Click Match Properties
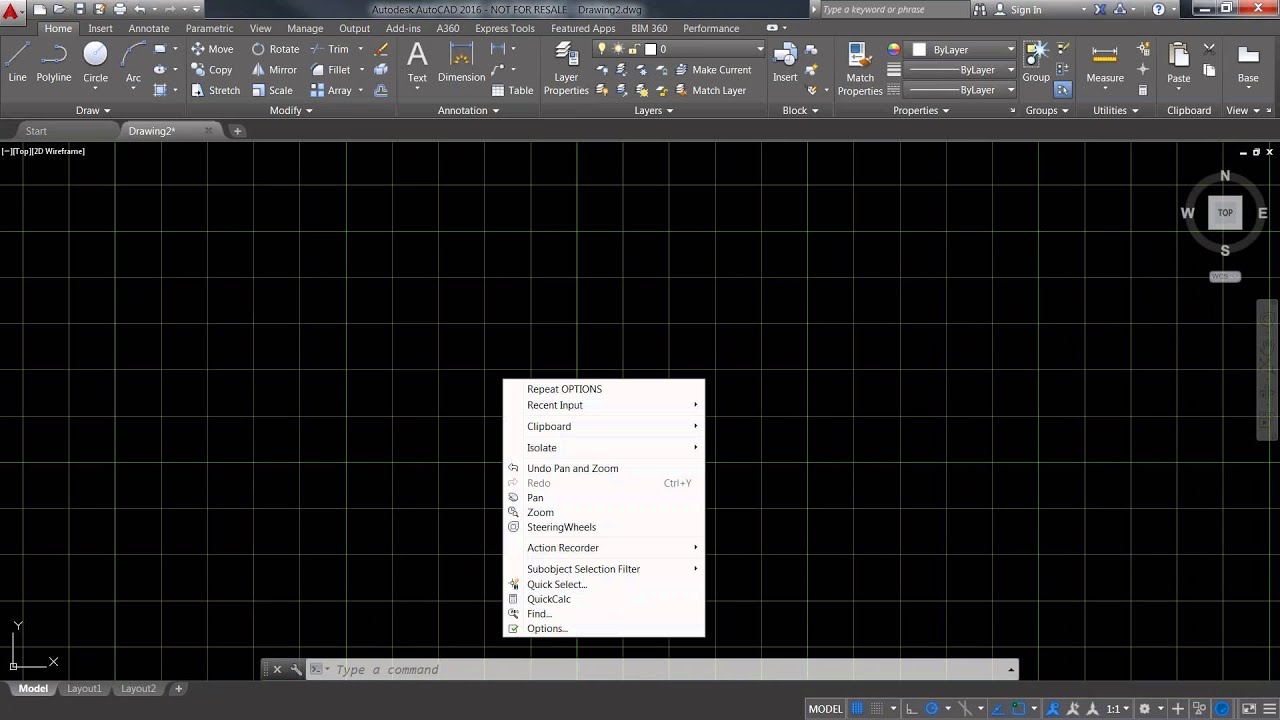This screenshot has height=720, width=1280. [x=860, y=69]
